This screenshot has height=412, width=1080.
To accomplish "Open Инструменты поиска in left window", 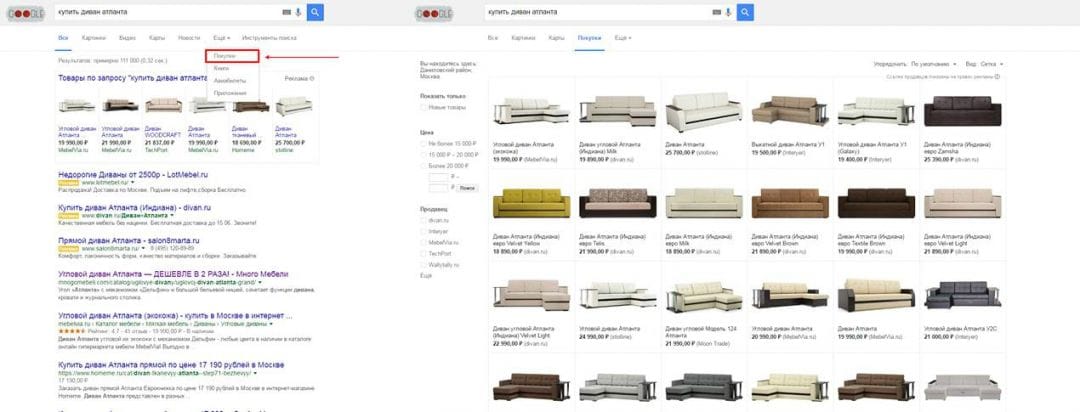I will [x=269, y=38].
